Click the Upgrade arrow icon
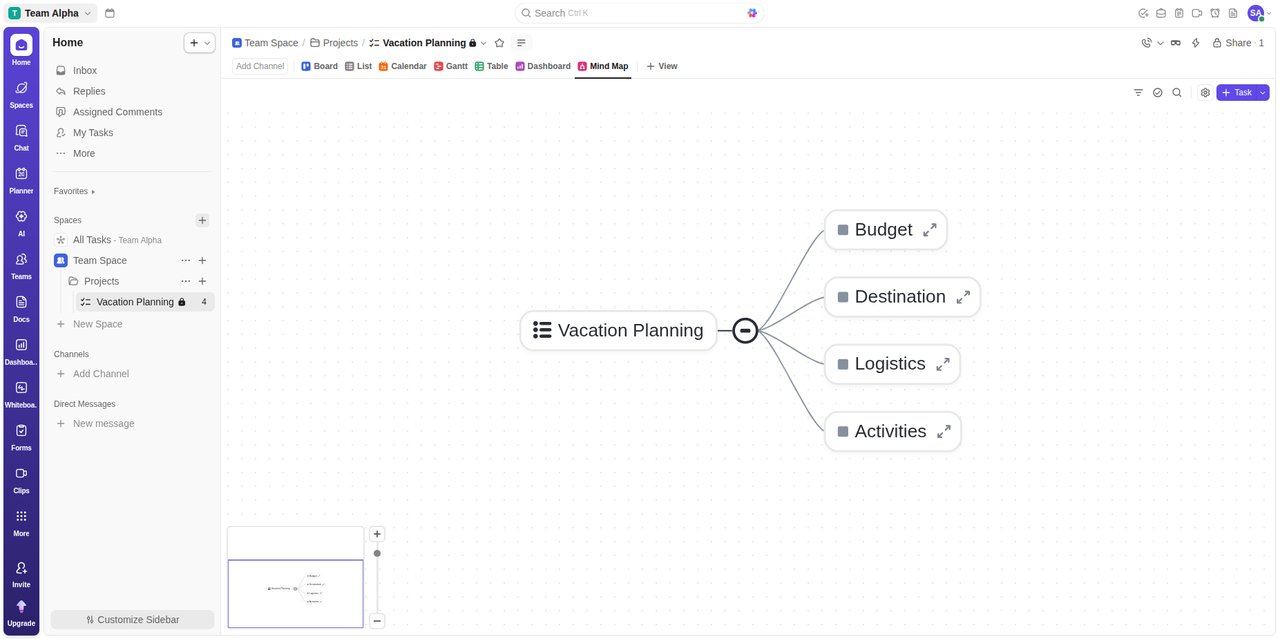 coord(21,606)
